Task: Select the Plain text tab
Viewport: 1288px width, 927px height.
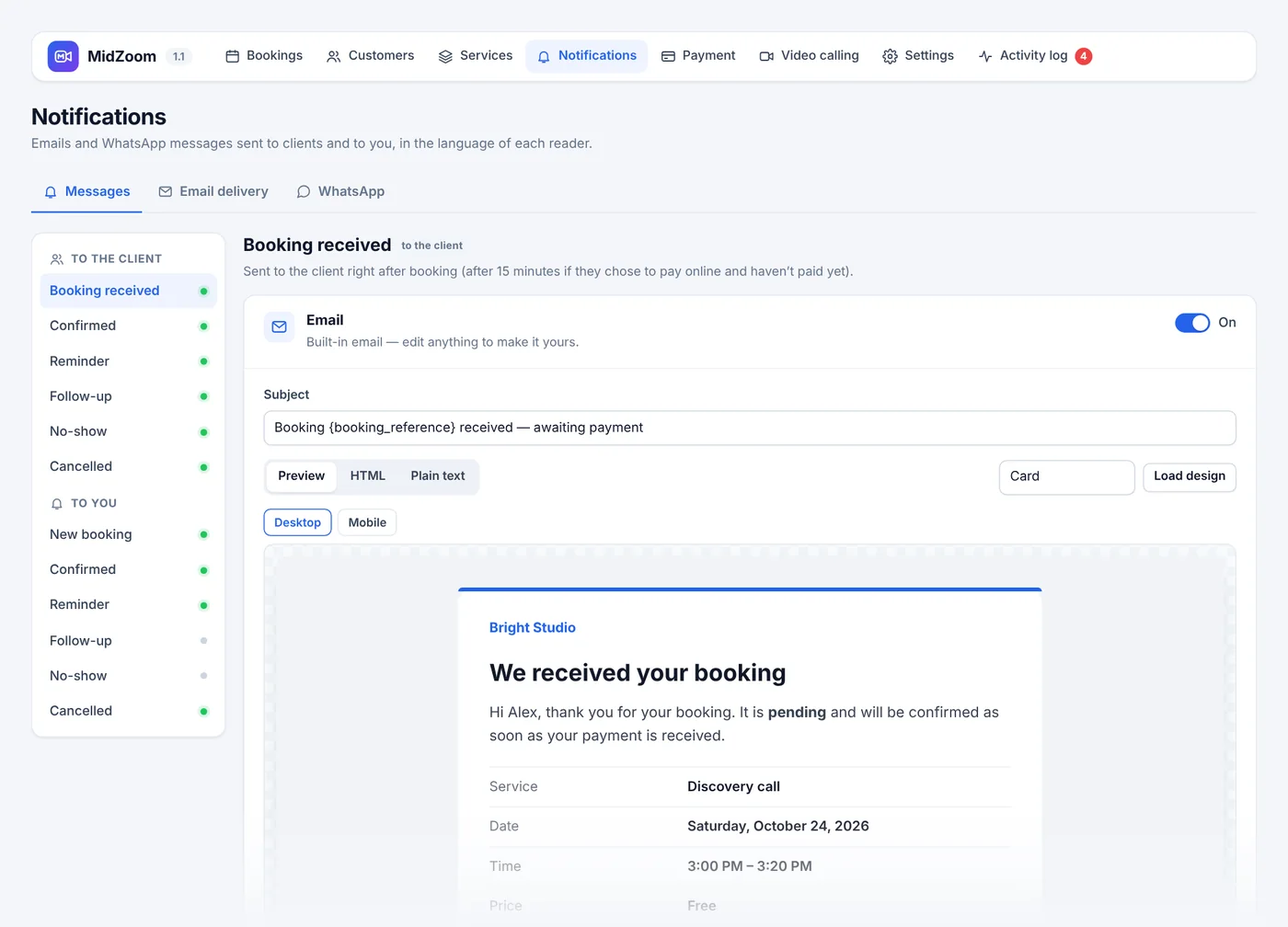Action: tap(438, 476)
